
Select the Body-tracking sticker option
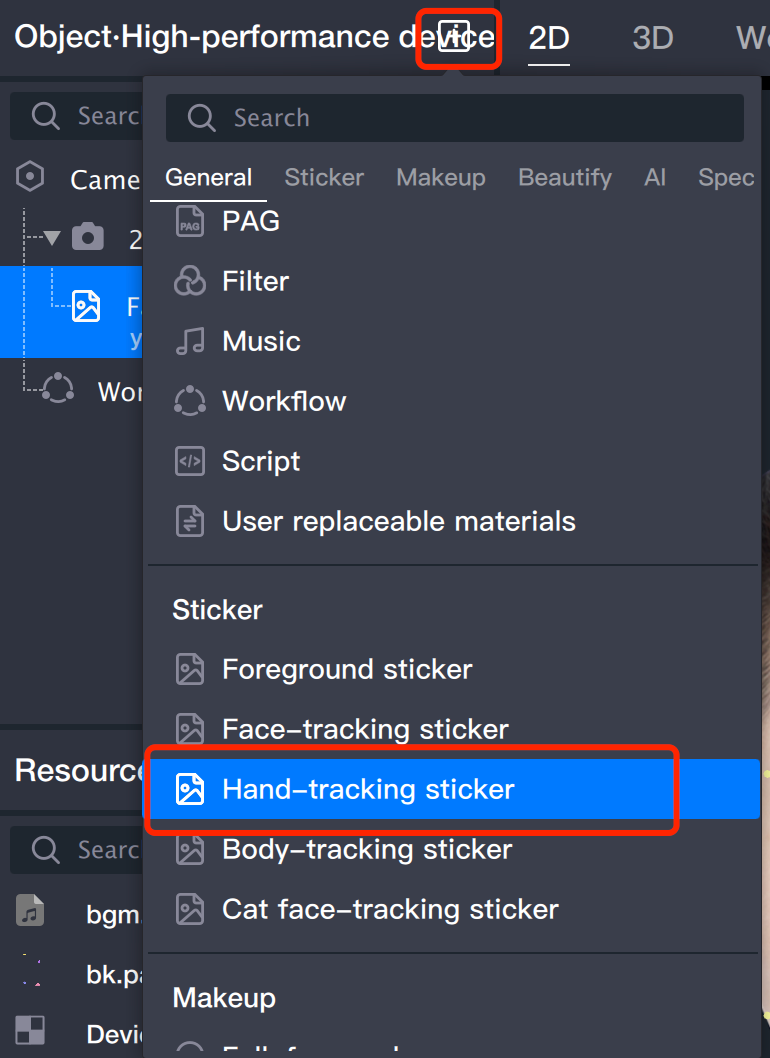pyautogui.click(x=367, y=849)
